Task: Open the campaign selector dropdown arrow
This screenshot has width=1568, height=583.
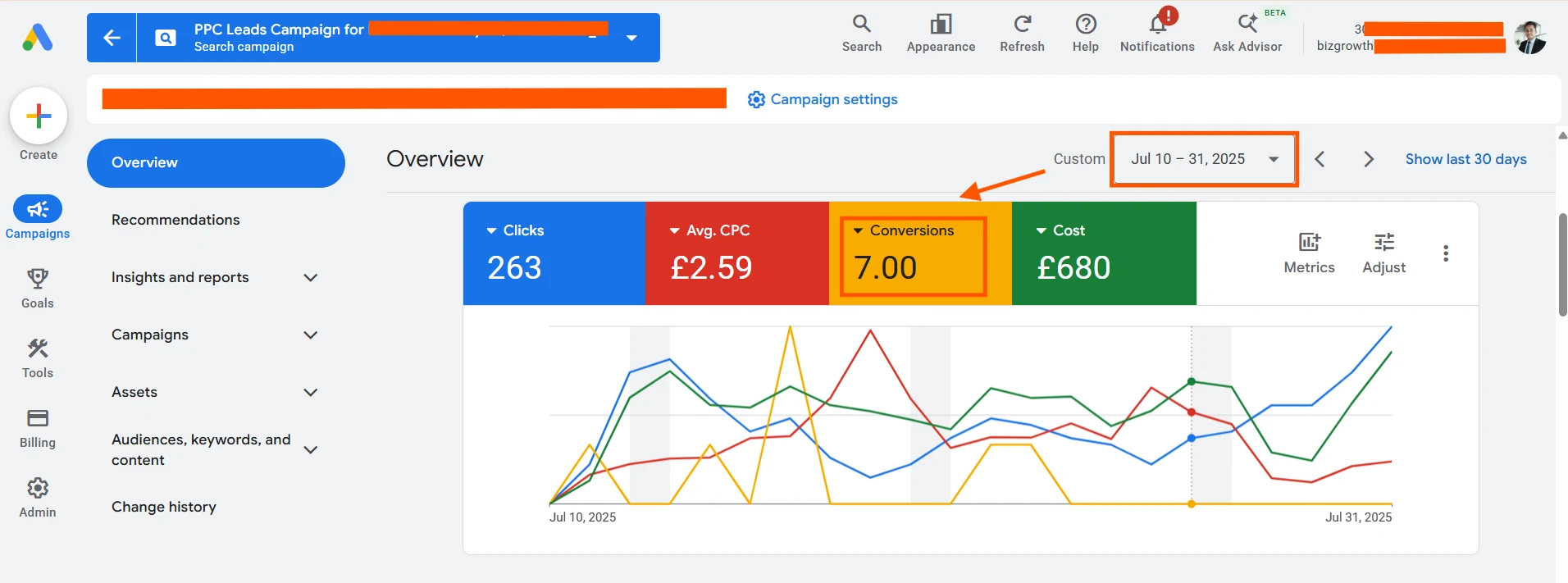Action: (631, 38)
